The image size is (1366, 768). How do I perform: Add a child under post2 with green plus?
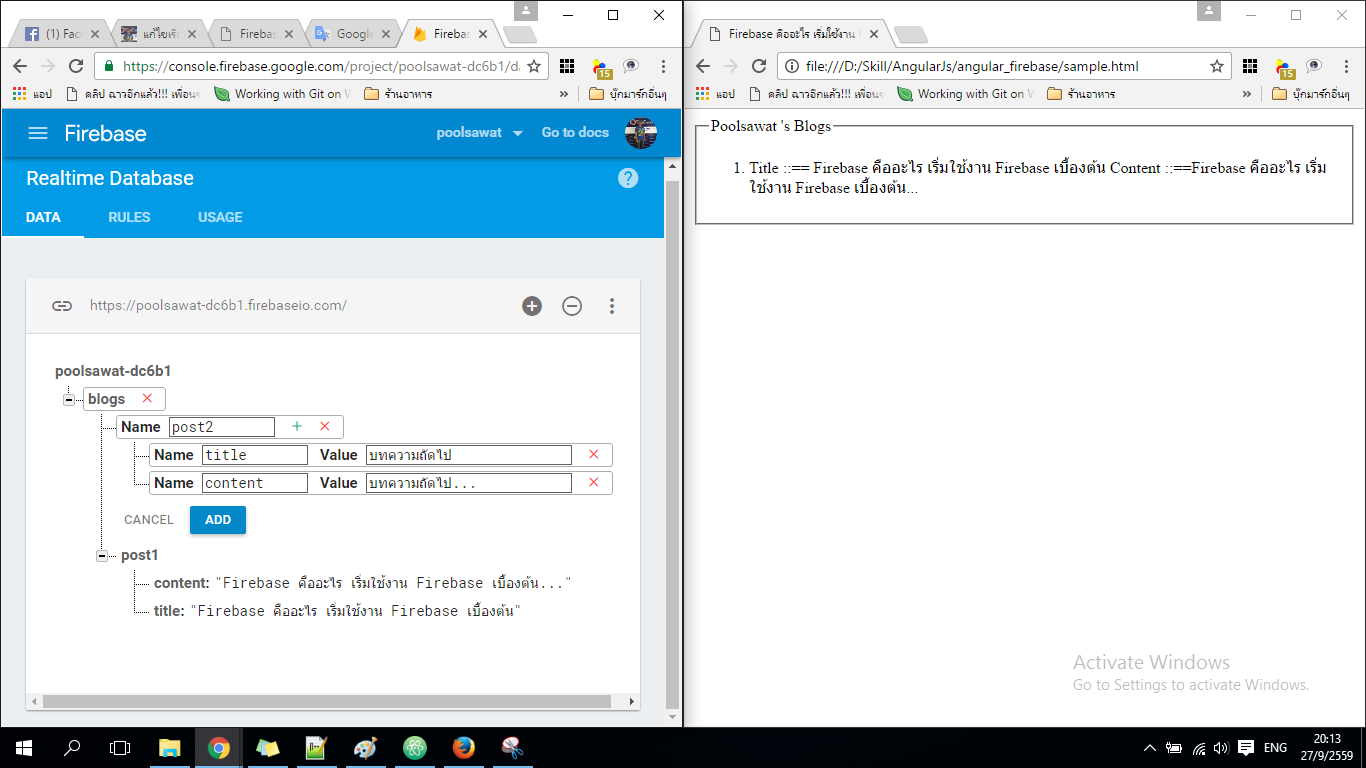point(296,426)
